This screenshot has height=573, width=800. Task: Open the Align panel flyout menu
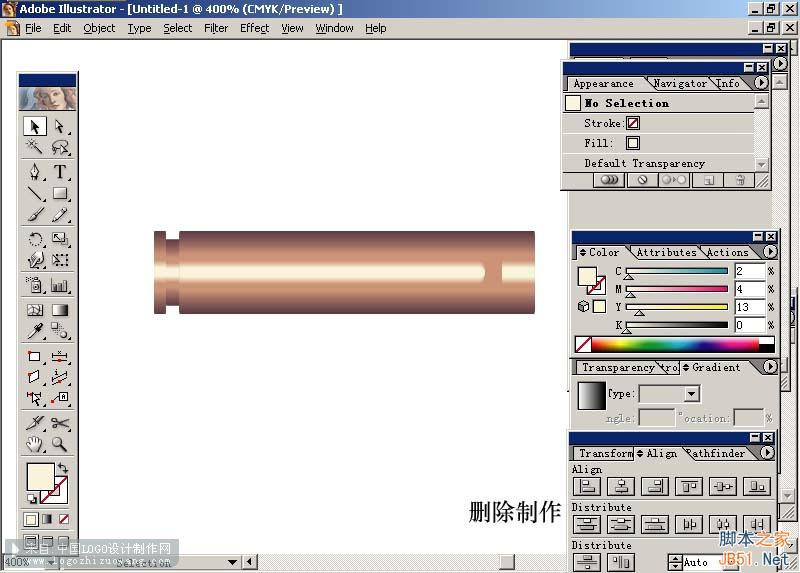tap(767, 453)
